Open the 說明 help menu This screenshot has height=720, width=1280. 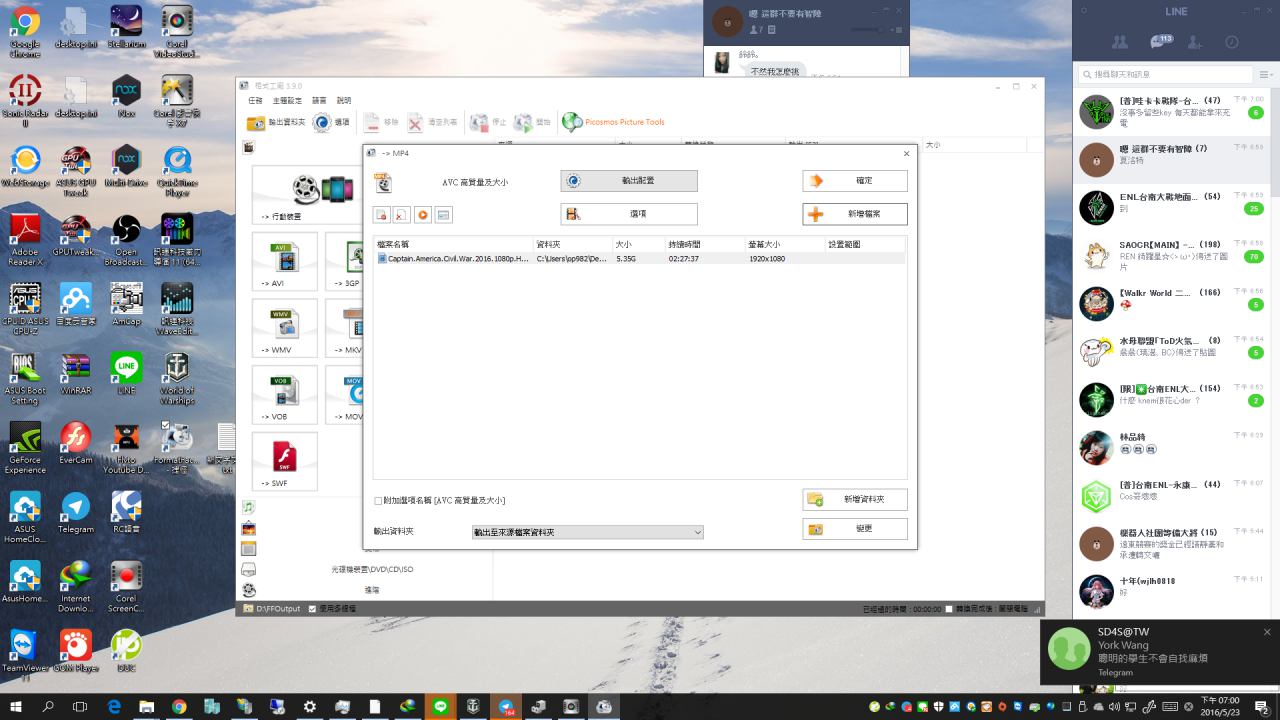pyautogui.click(x=344, y=101)
